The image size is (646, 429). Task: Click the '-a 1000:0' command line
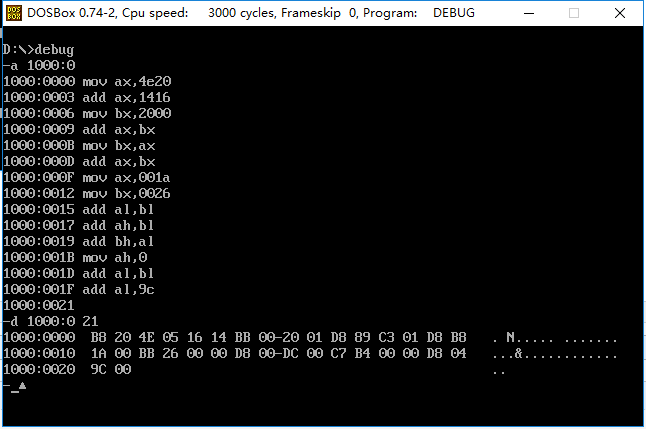[x=39, y=65]
